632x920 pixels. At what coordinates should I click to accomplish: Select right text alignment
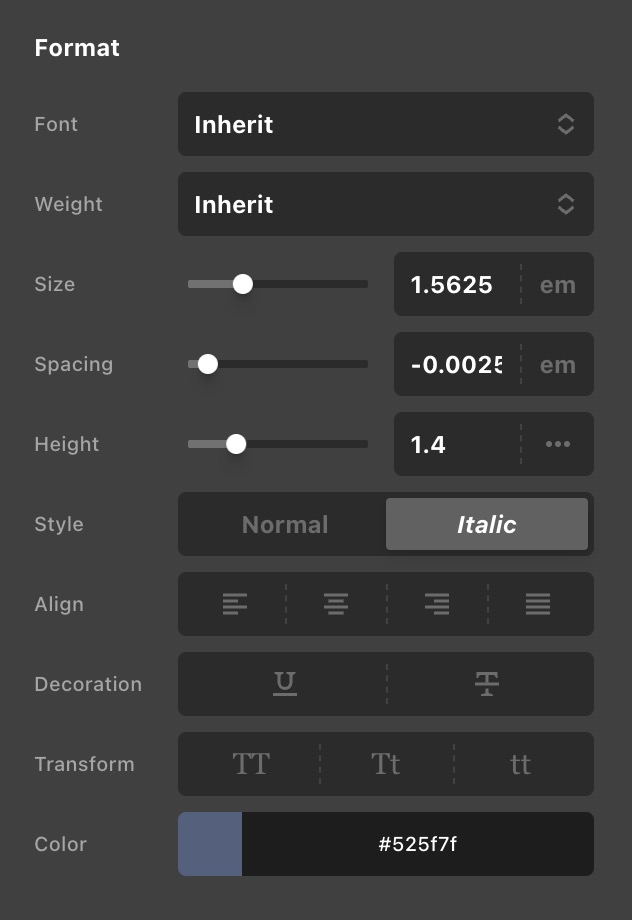(435, 604)
